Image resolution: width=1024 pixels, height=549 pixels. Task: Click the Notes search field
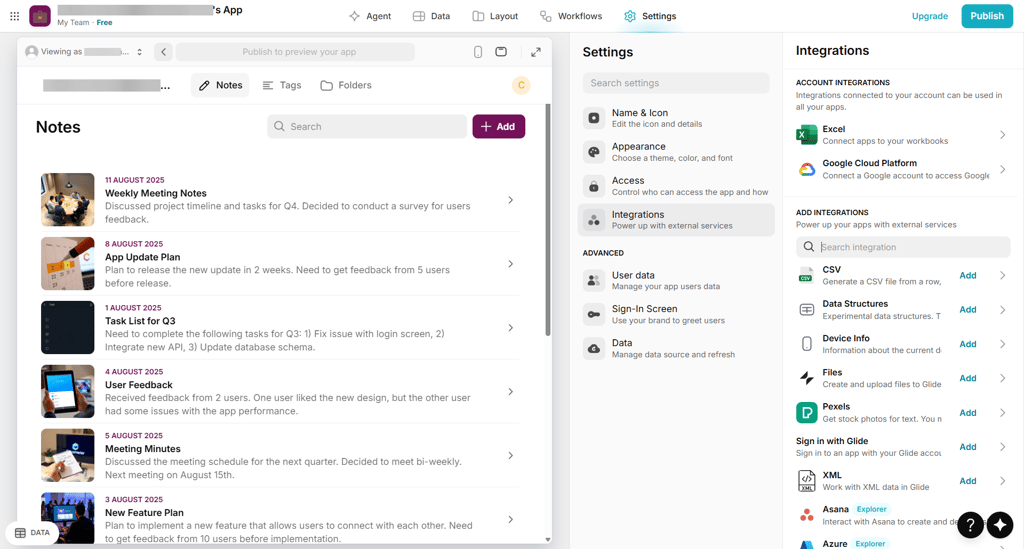(367, 127)
